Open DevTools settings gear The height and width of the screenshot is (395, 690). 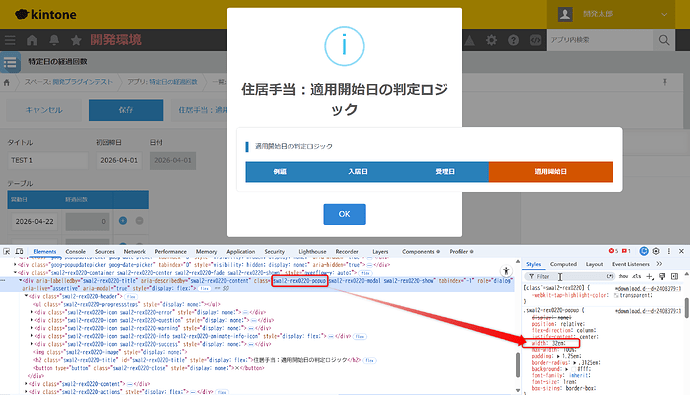(656, 251)
